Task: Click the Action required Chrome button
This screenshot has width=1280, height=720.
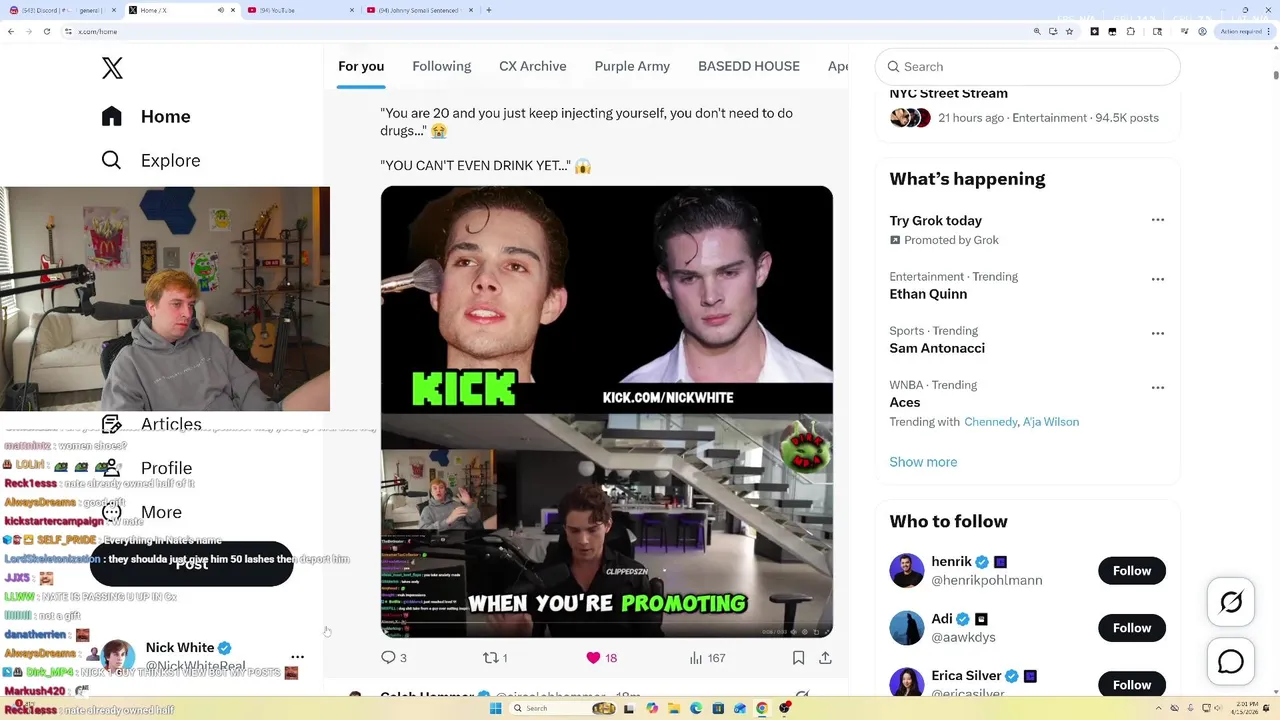Action: point(1243,31)
